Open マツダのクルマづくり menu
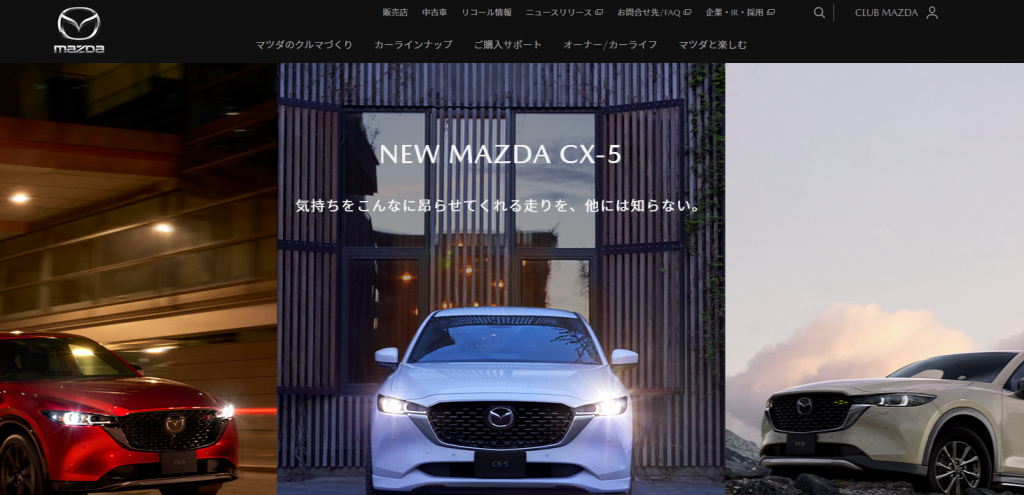The image size is (1024, 495). (304, 44)
